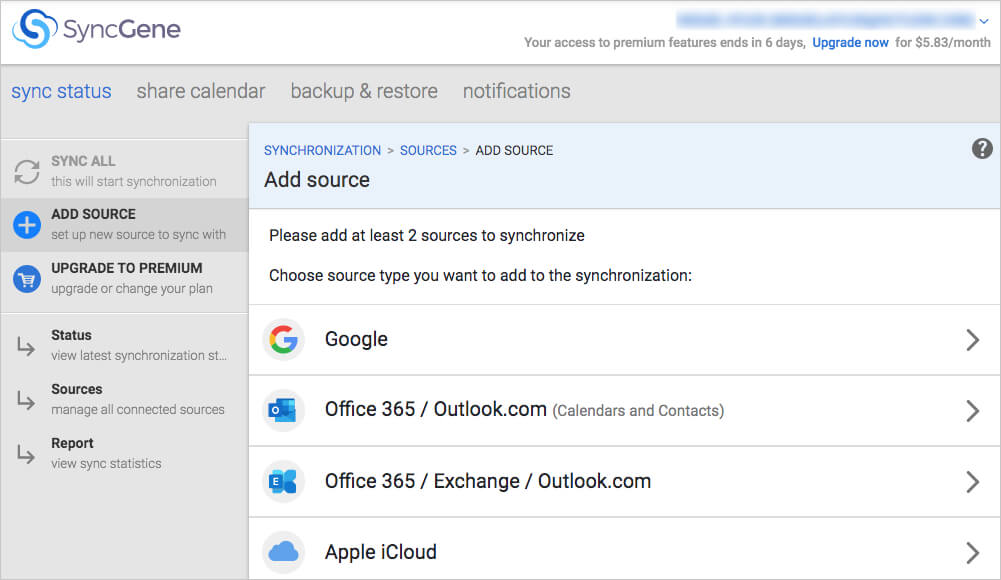Click the SyncGene logo
The height and width of the screenshot is (580, 1001).
[x=96, y=29]
